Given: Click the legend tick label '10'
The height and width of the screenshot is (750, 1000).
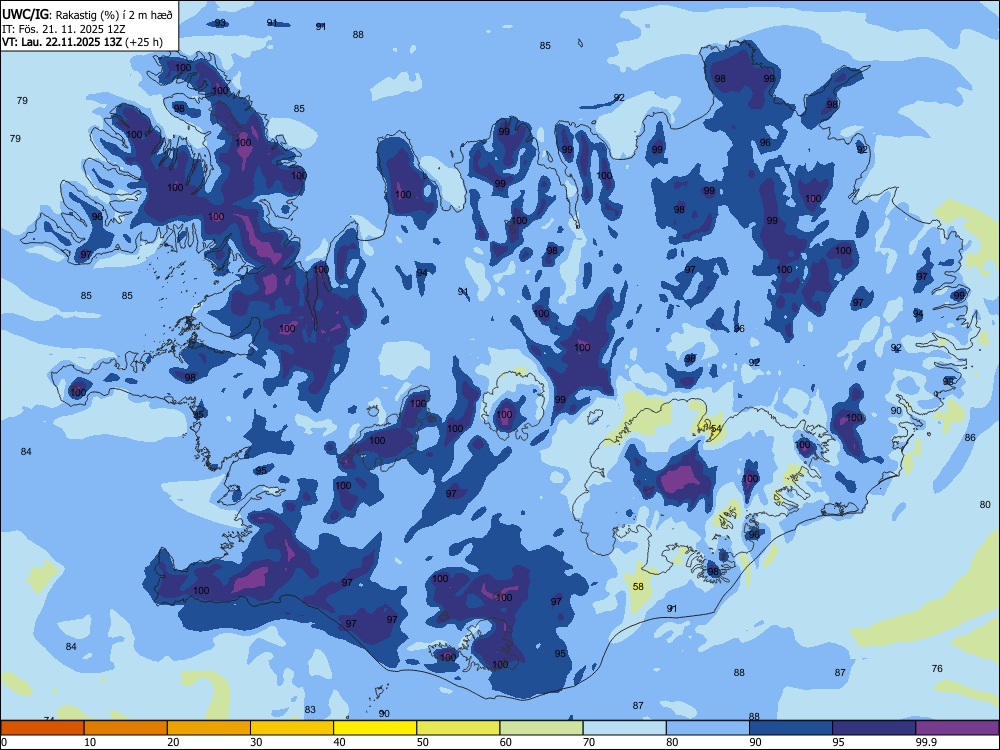Looking at the screenshot, I should click(90, 742).
